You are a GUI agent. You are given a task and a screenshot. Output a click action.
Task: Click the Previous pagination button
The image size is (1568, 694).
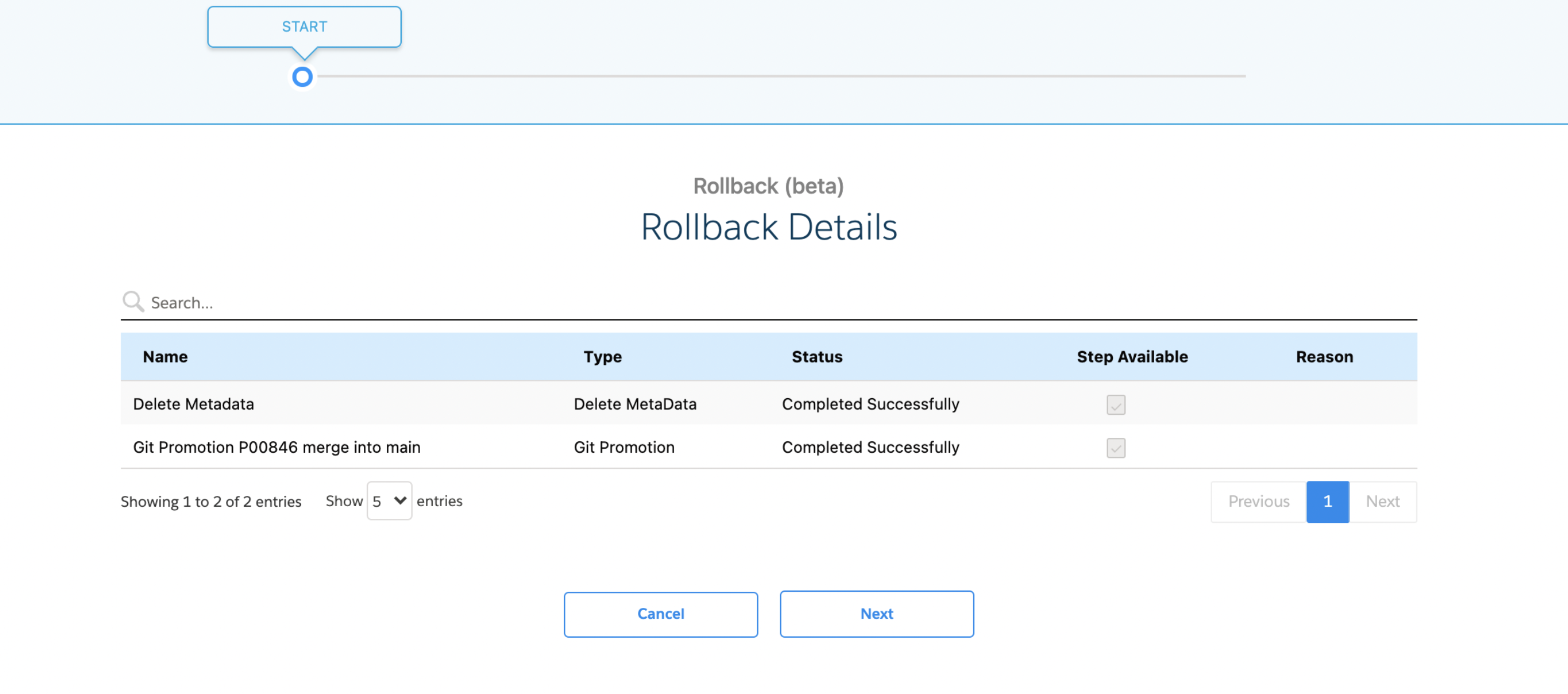[1258, 501]
